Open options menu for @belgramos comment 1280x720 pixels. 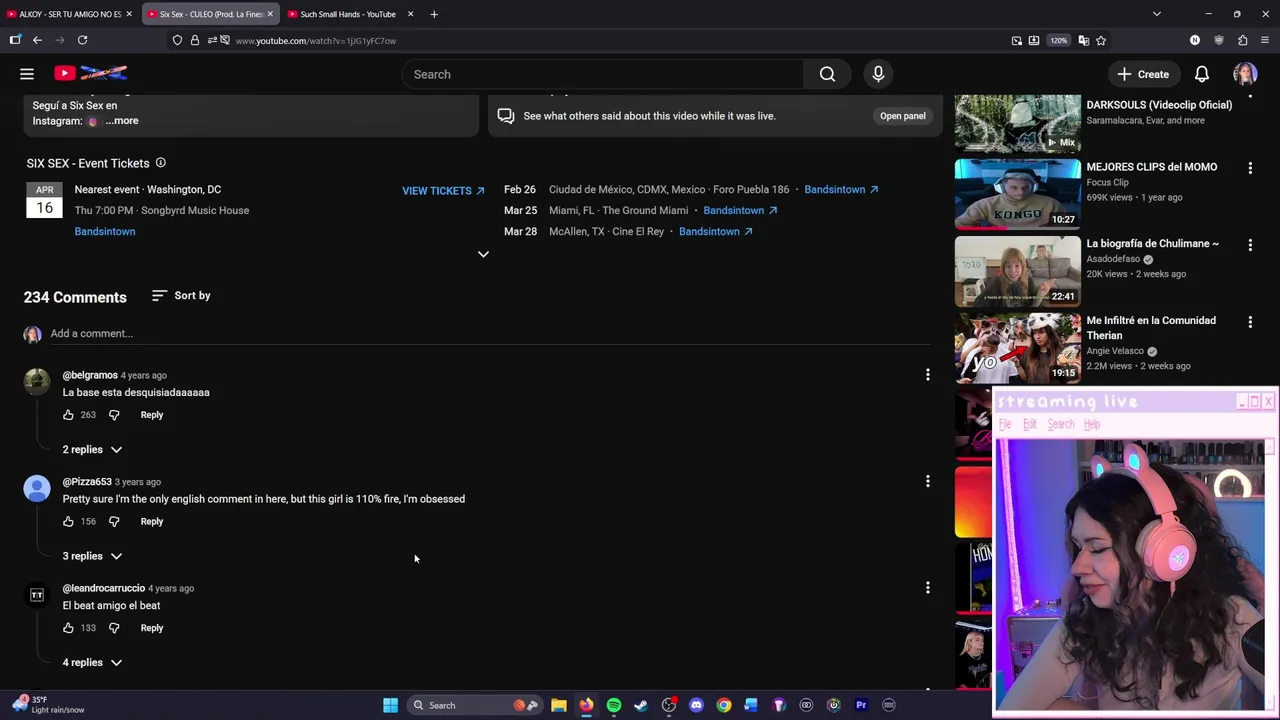click(927, 375)
